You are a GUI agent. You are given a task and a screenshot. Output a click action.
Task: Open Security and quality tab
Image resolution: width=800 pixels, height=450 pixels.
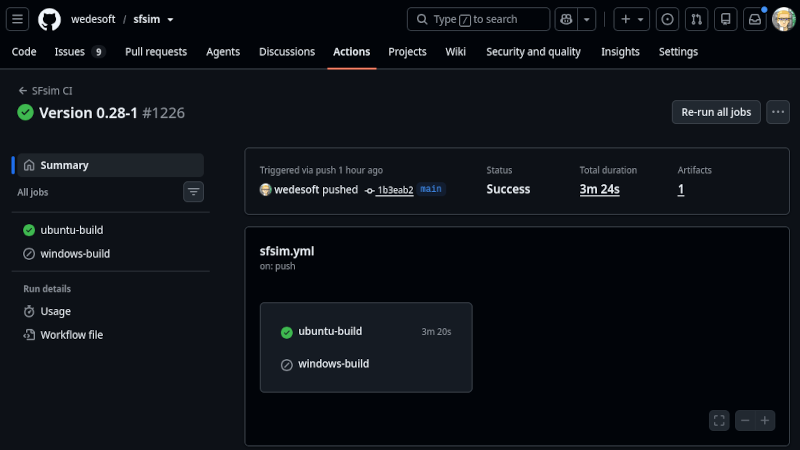pos(533,52)
